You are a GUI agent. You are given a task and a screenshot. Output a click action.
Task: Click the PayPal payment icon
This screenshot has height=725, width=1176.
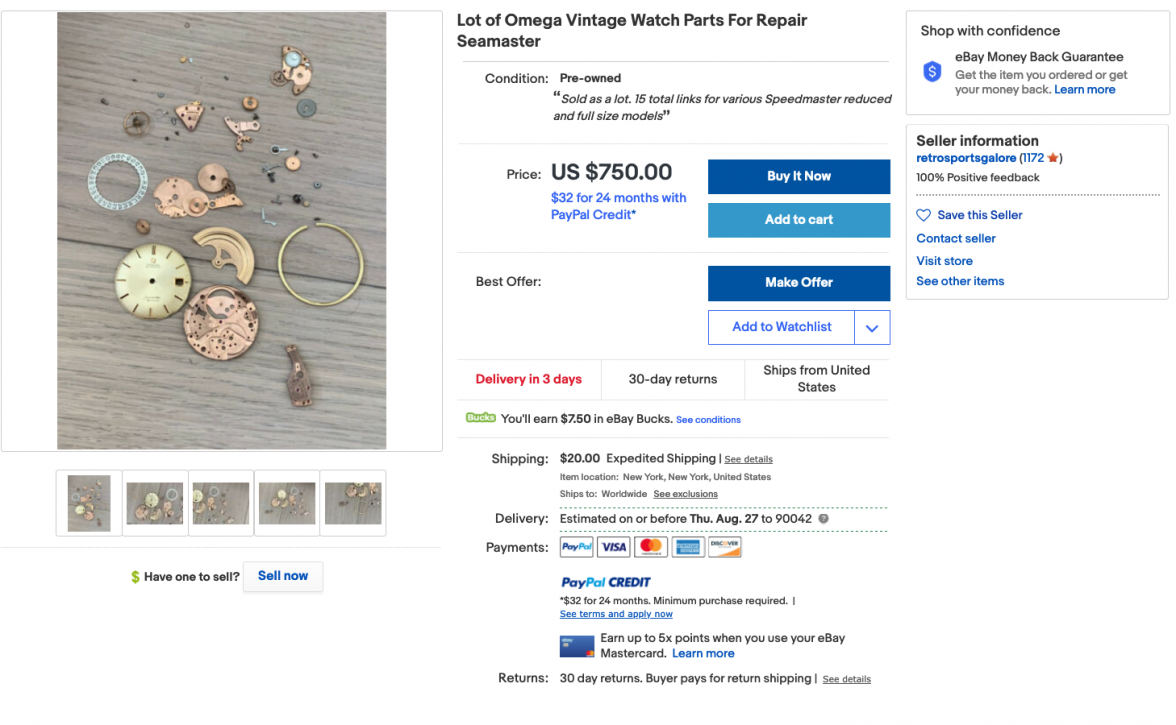[577, 547]
